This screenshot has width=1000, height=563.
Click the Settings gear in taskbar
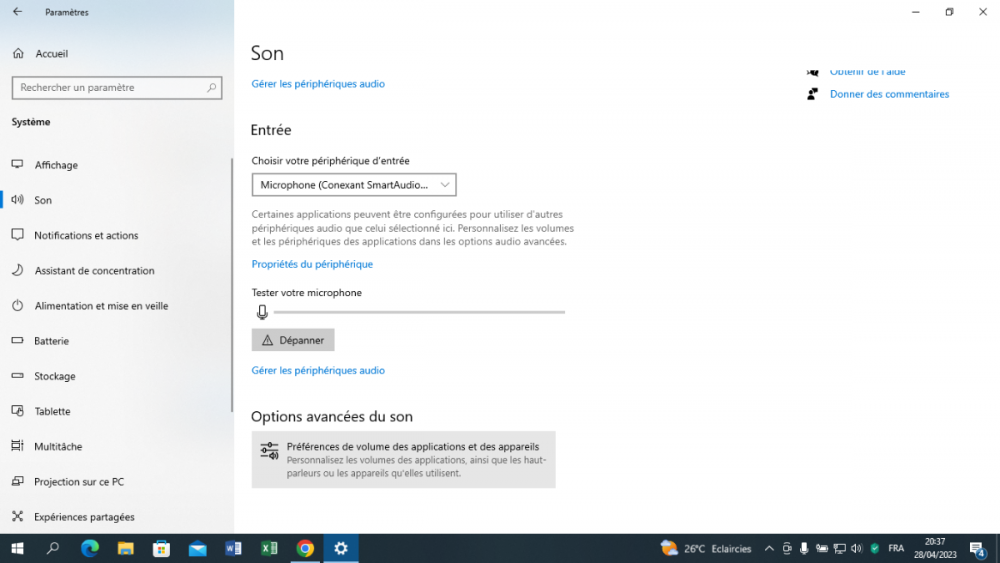point(341,548)
